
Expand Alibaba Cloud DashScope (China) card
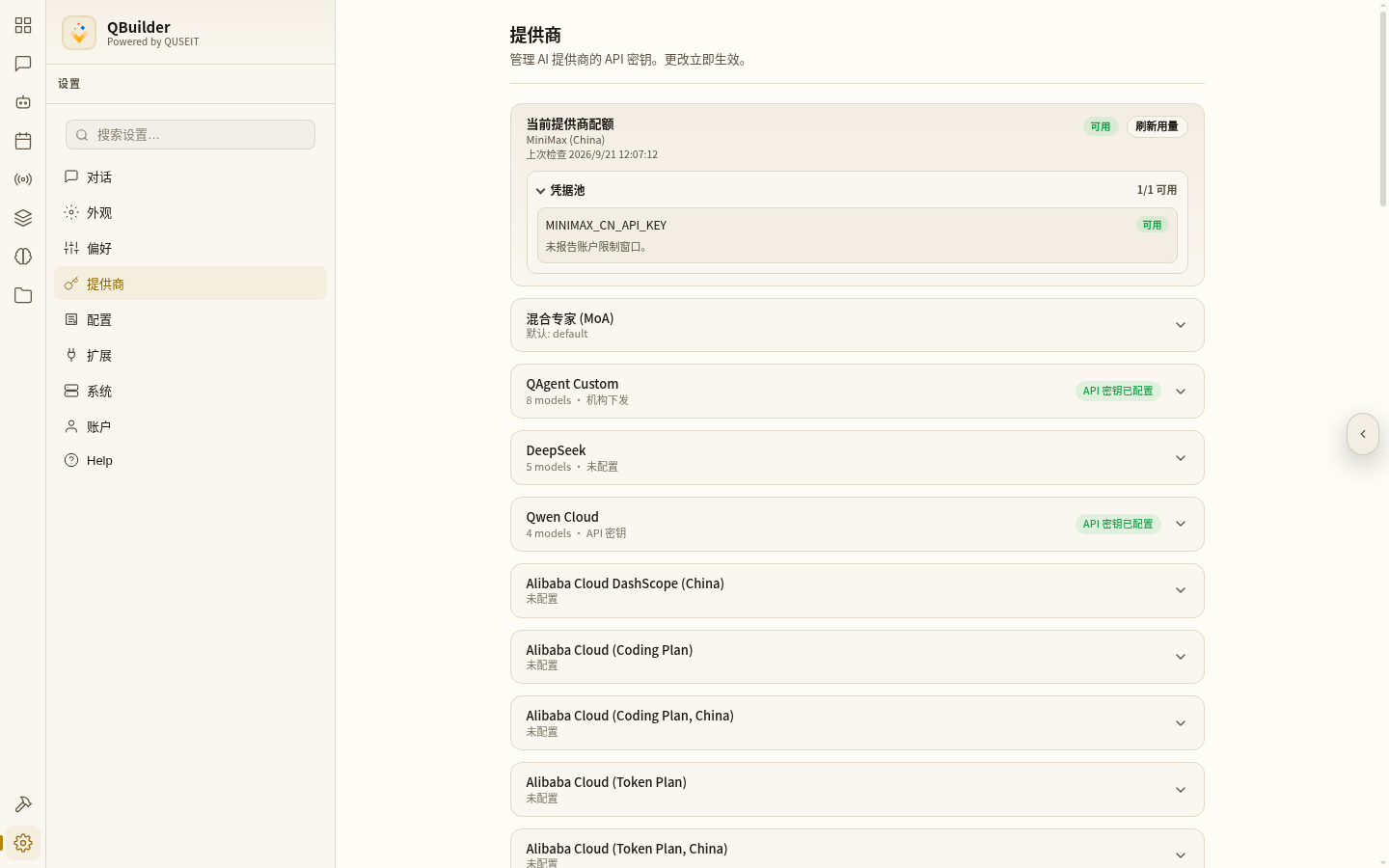[x=1181, y=590]
